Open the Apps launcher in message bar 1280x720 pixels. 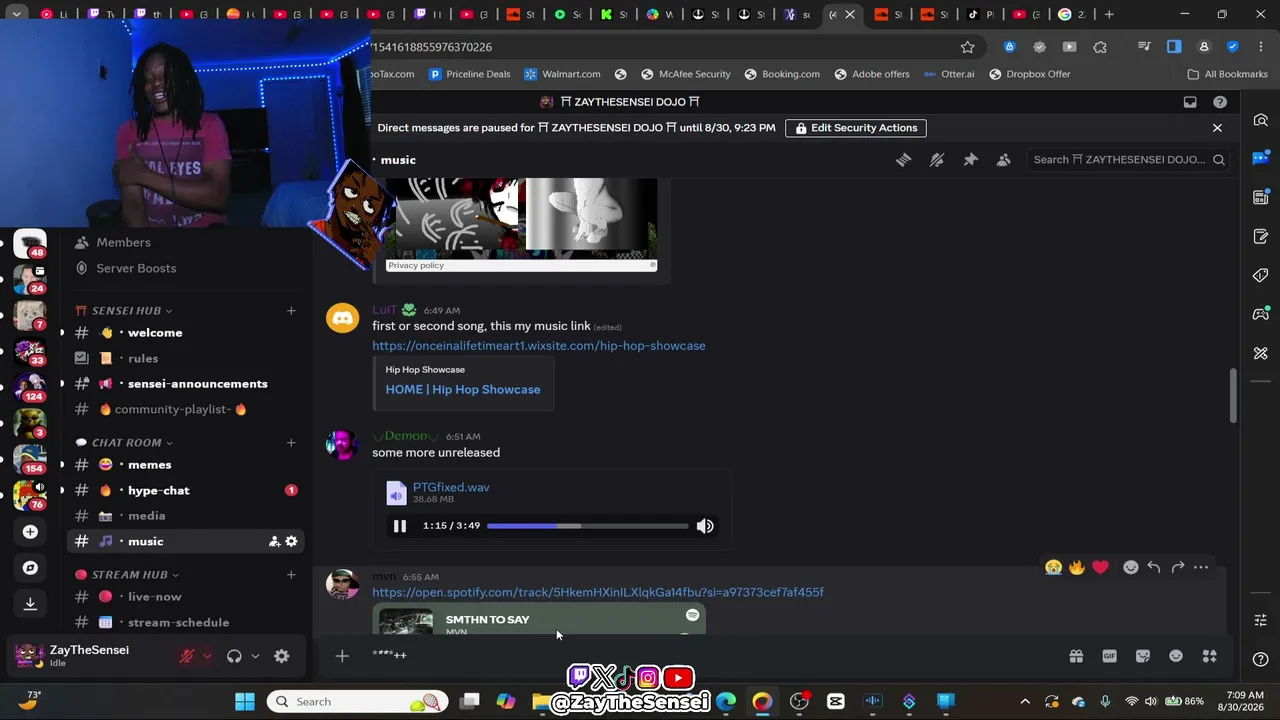pyautogui.click(x=1210, y=656)
